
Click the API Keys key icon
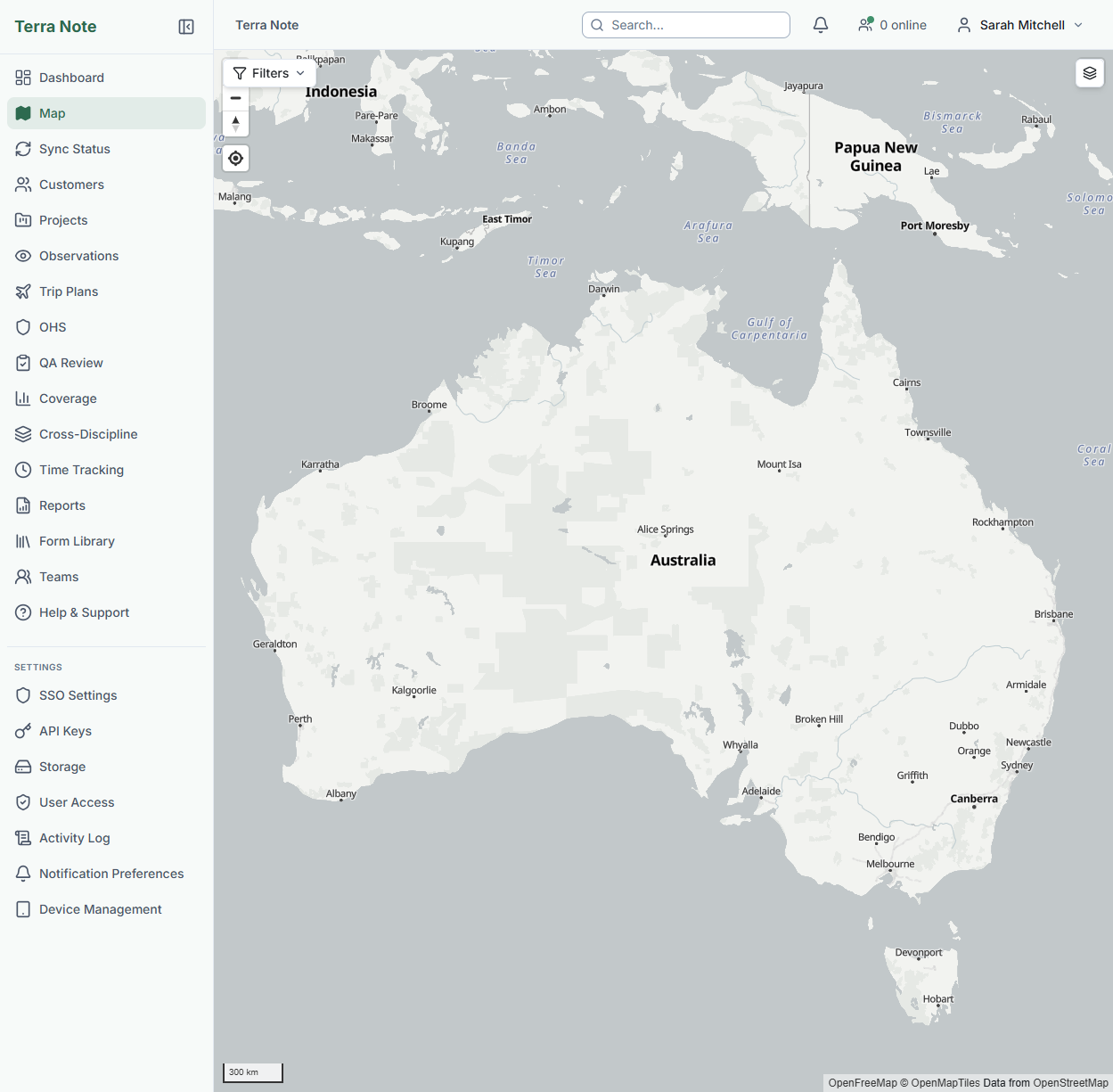pos(23,731)
